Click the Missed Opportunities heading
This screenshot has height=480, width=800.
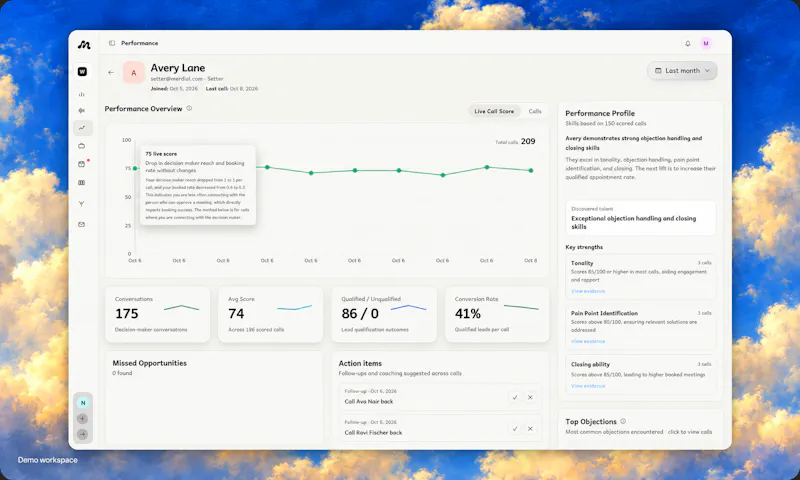149,363
